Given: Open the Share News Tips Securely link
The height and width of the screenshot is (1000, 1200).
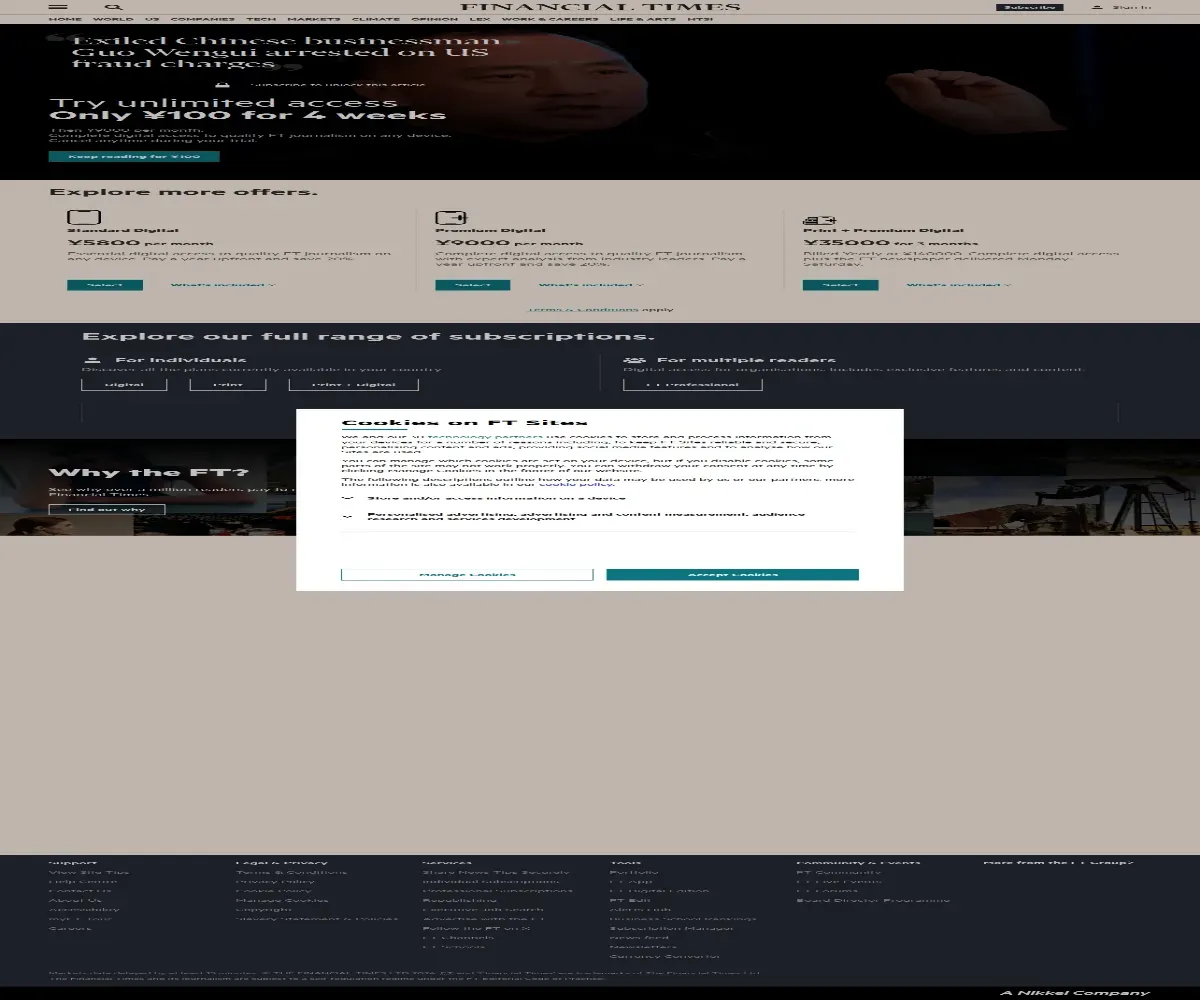Looking at the screenshot, I should tap(496, 872).
